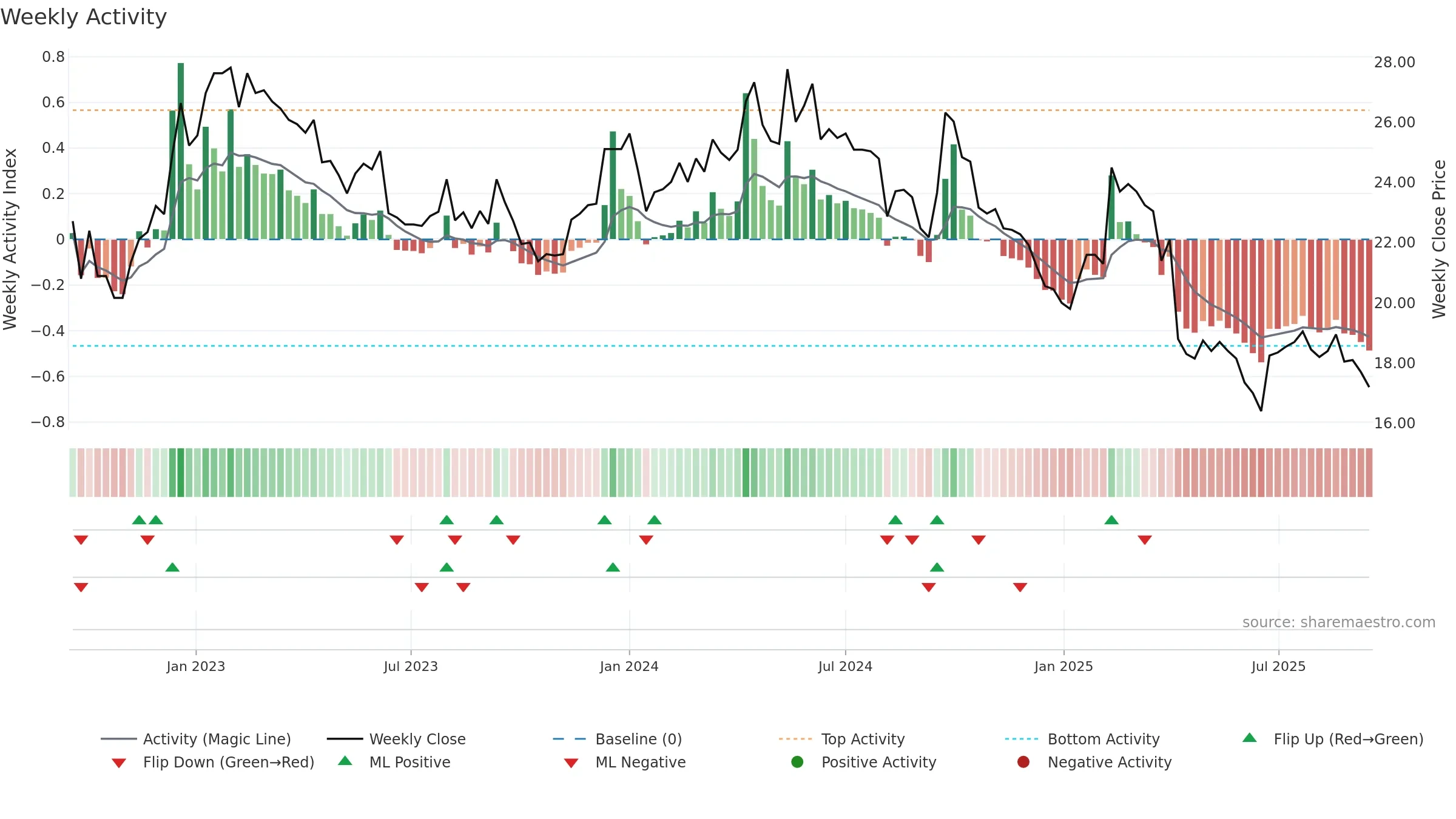Viewport: 1456px width, 819px height.
Task: Click the Weekly Activity Index axis title
Action: (x=10, y=239)
